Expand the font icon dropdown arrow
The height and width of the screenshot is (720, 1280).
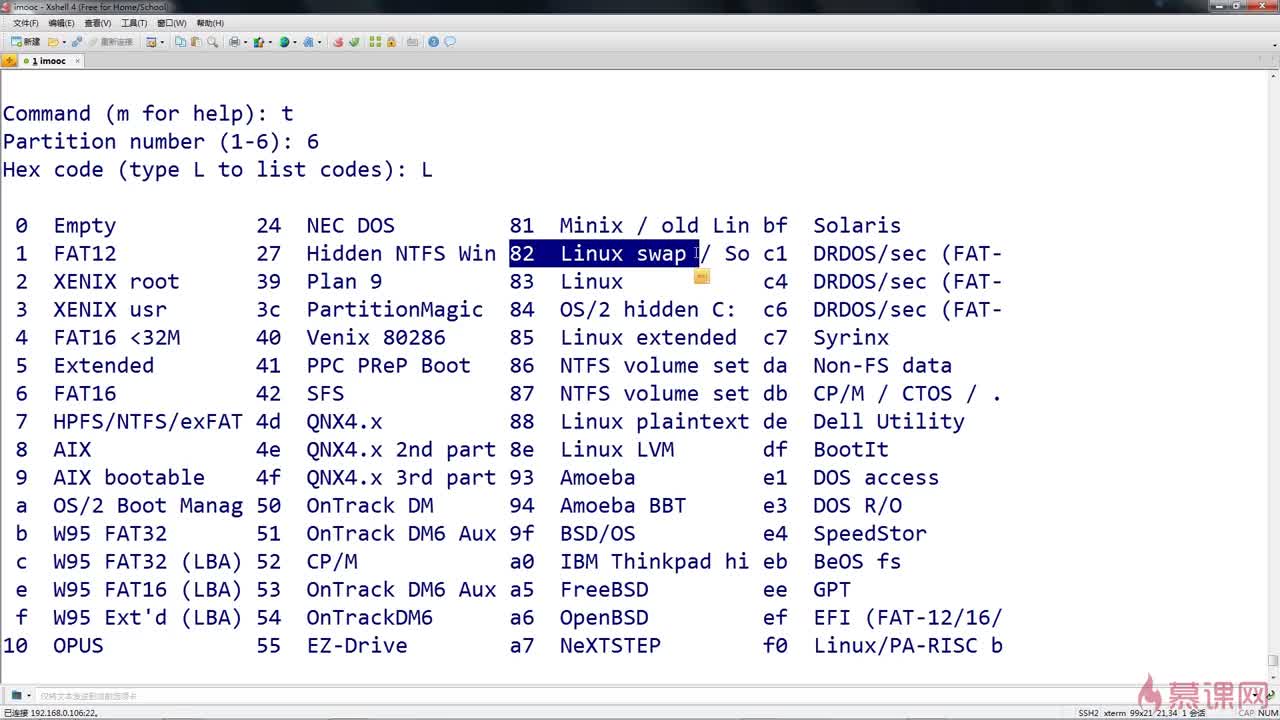(319, 42)
